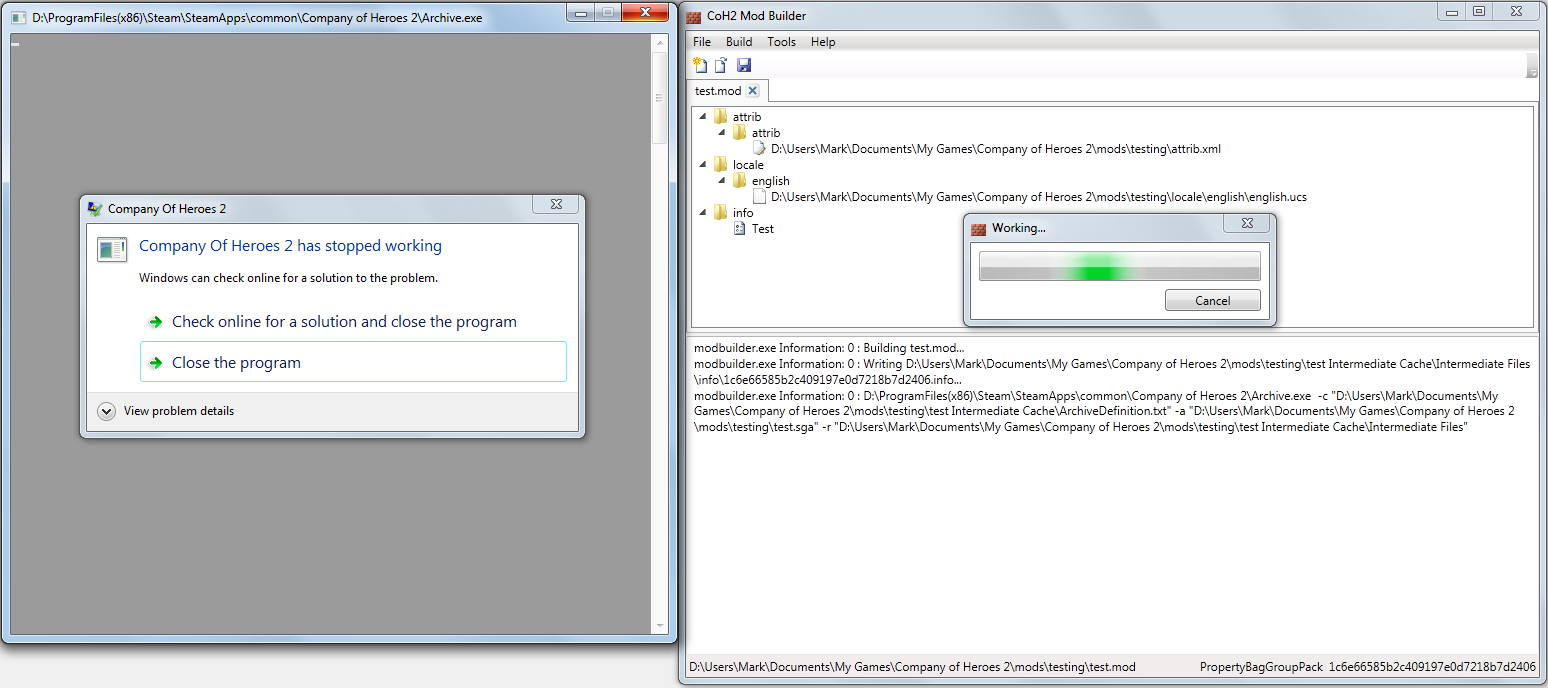This screenshot has width=1548, height=688.
Task: Select the locale tree row label
Action: (748, 165)
